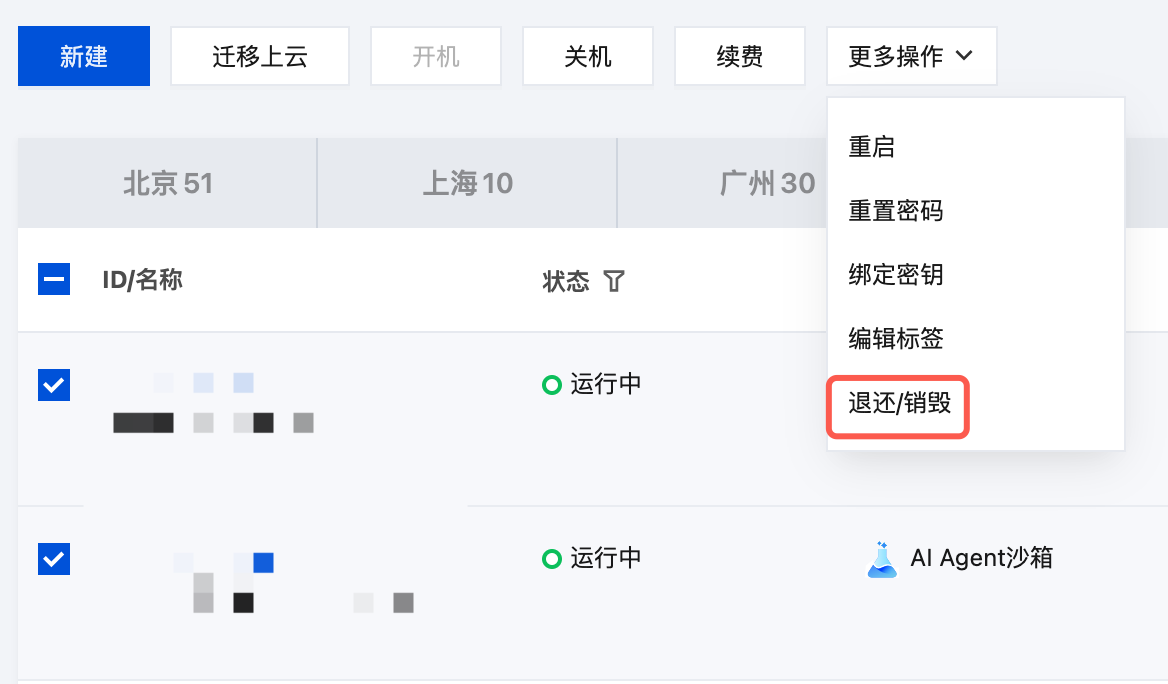Click the AI Agent沙箱 flask icon
The image size is (1168, 684).
881,558
